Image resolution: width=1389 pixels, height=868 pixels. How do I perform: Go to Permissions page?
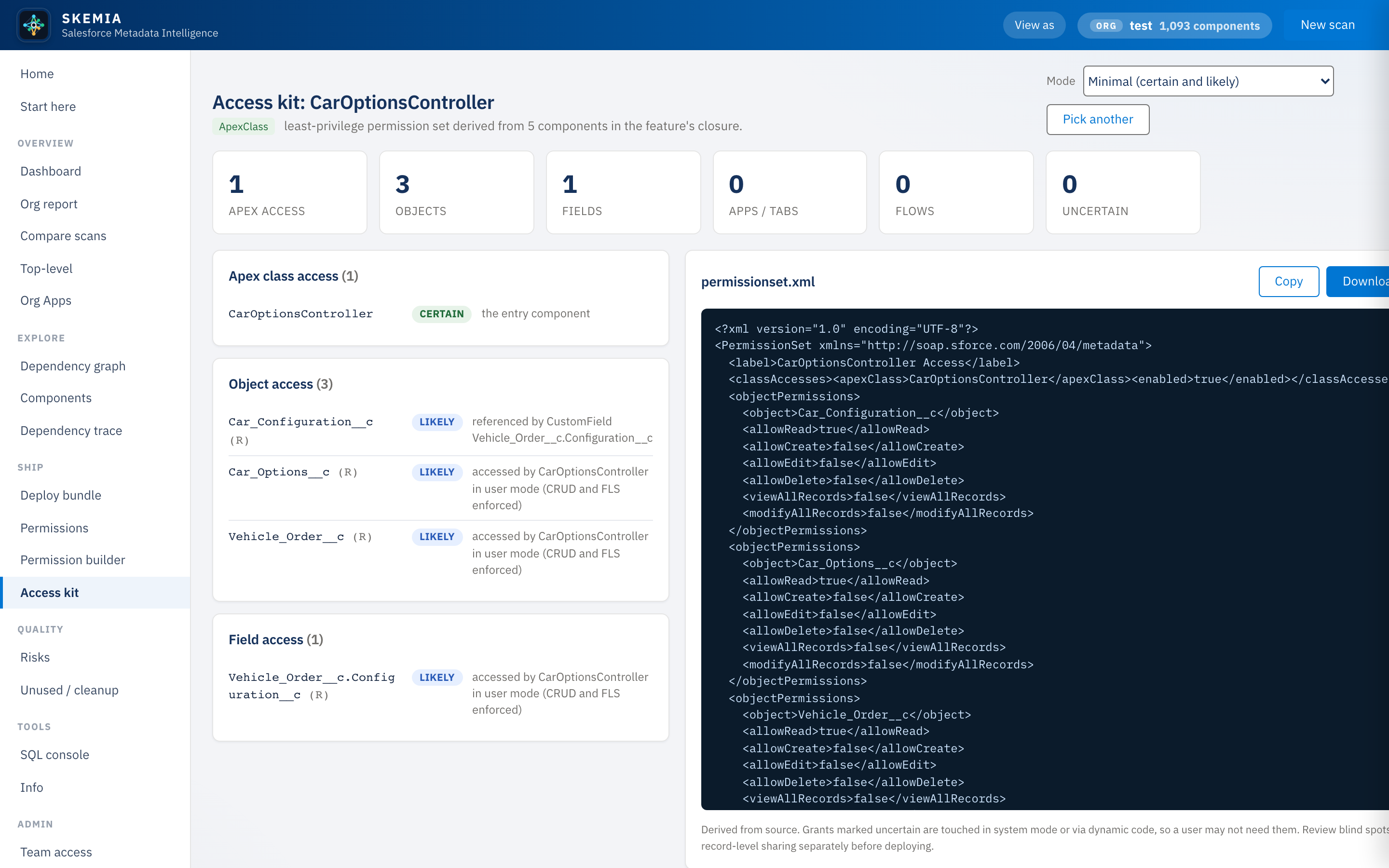[95, 528]
